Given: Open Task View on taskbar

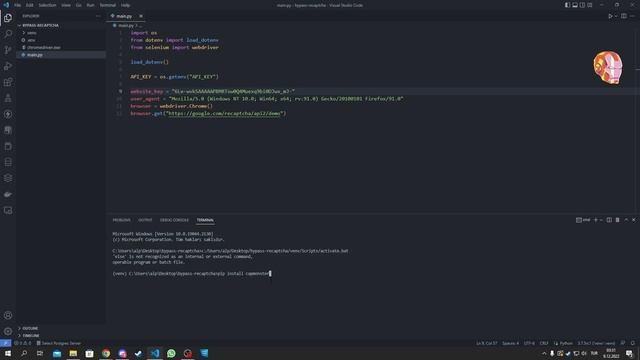Looking at the screenshot, I should (x=40, y=353).
